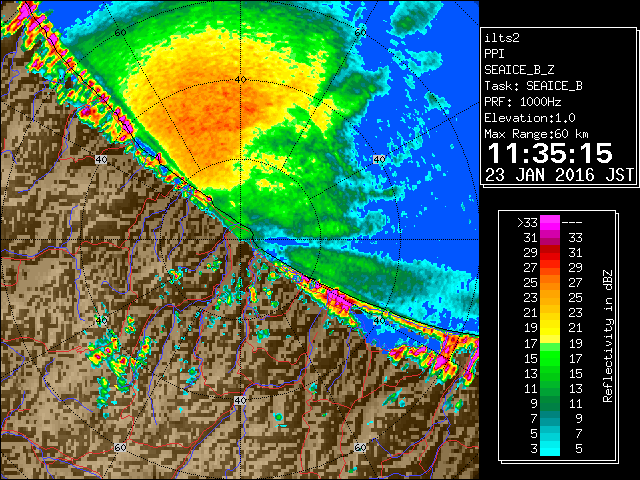Click the "Reflectivity in dBZ" vertical label
The image size is (640, 480).
608,336
